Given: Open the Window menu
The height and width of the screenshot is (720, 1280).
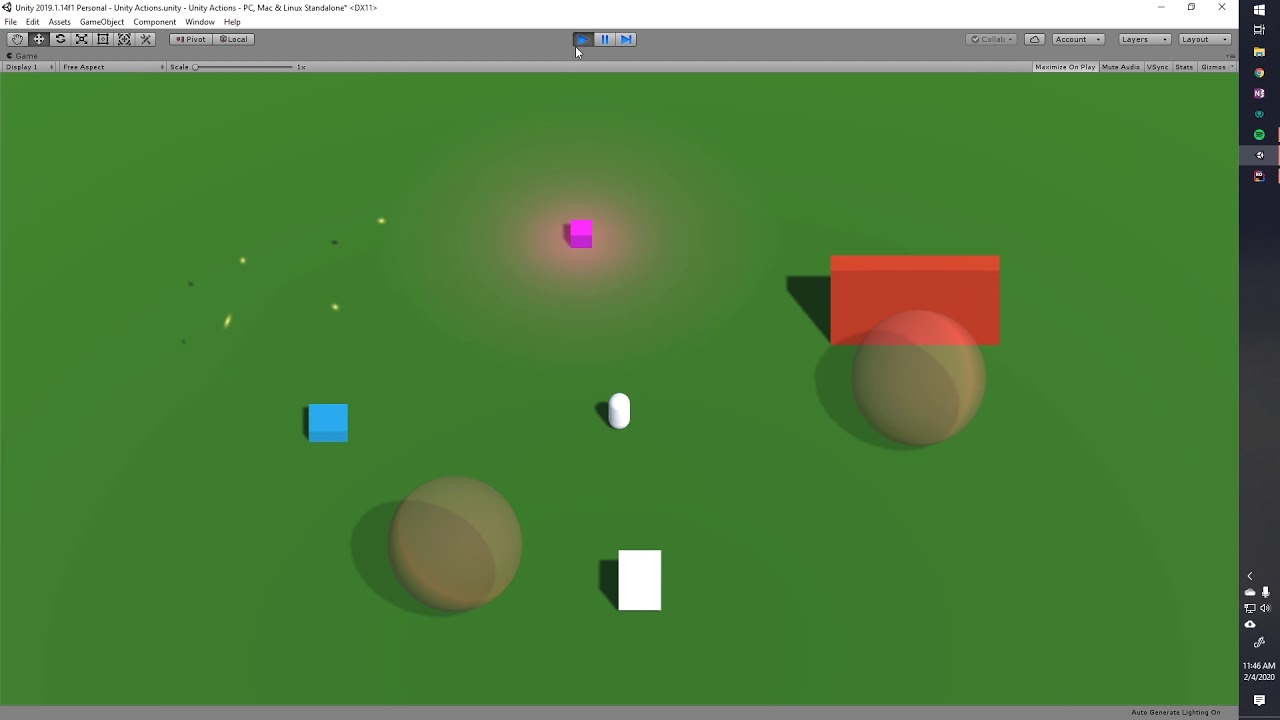Looking at the screenshot, I should tap(200, 22).
